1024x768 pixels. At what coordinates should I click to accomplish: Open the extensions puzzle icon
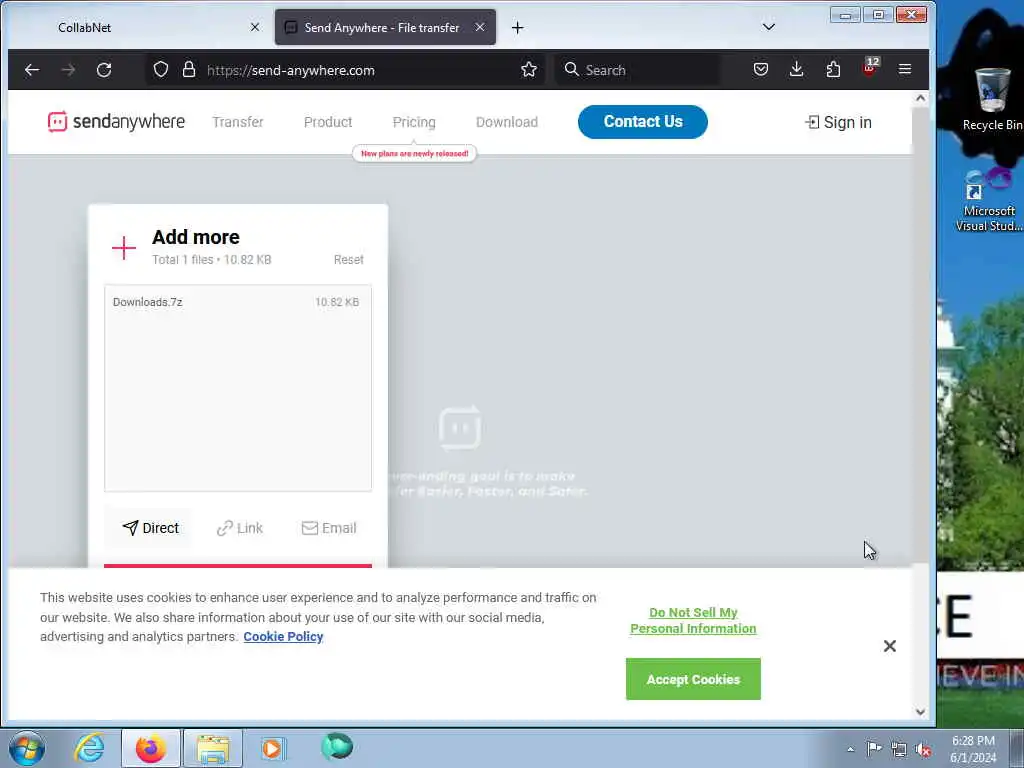point(833,69)
